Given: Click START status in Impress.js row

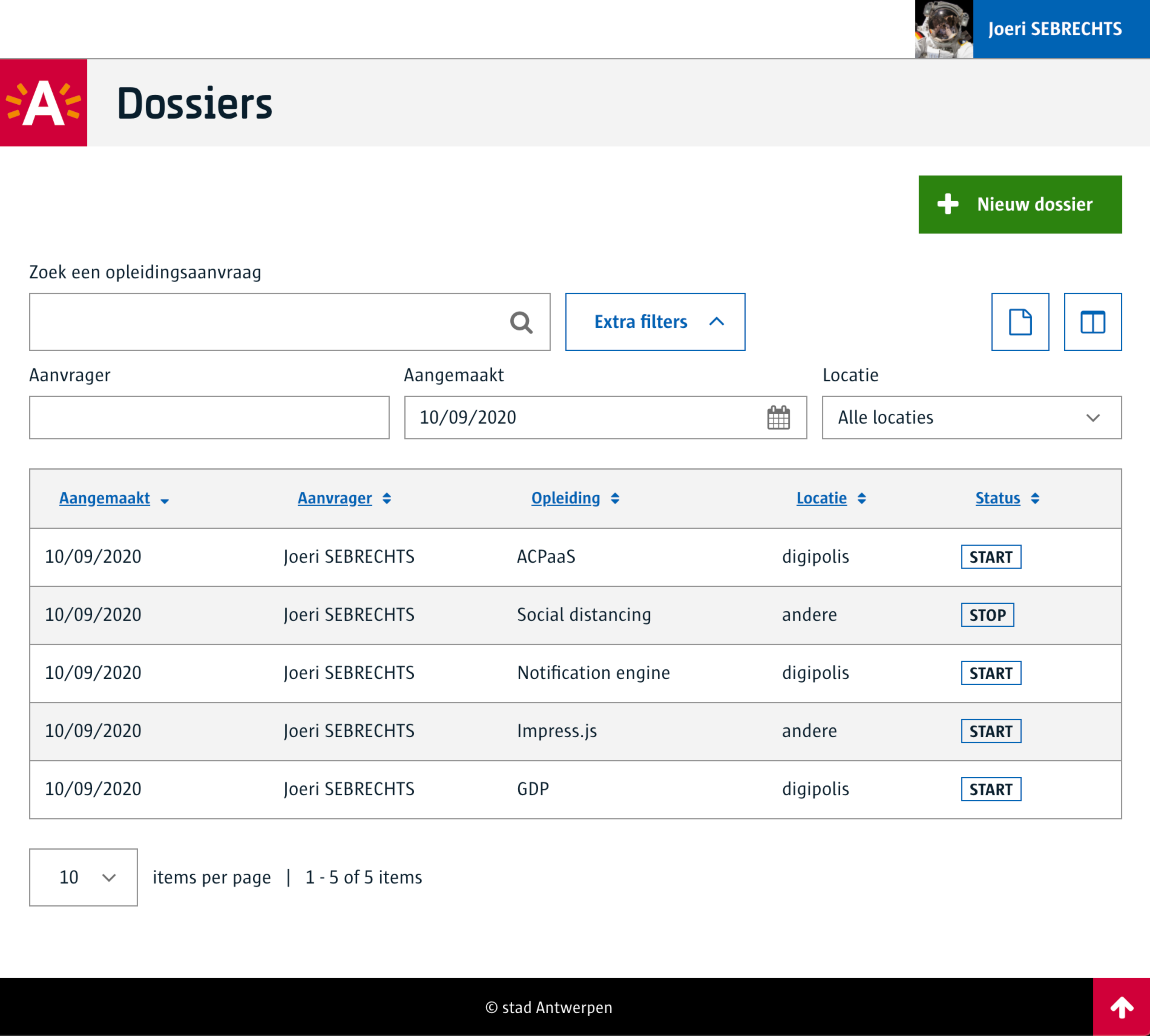Looking at the screenshot, I should pos(991,731).
